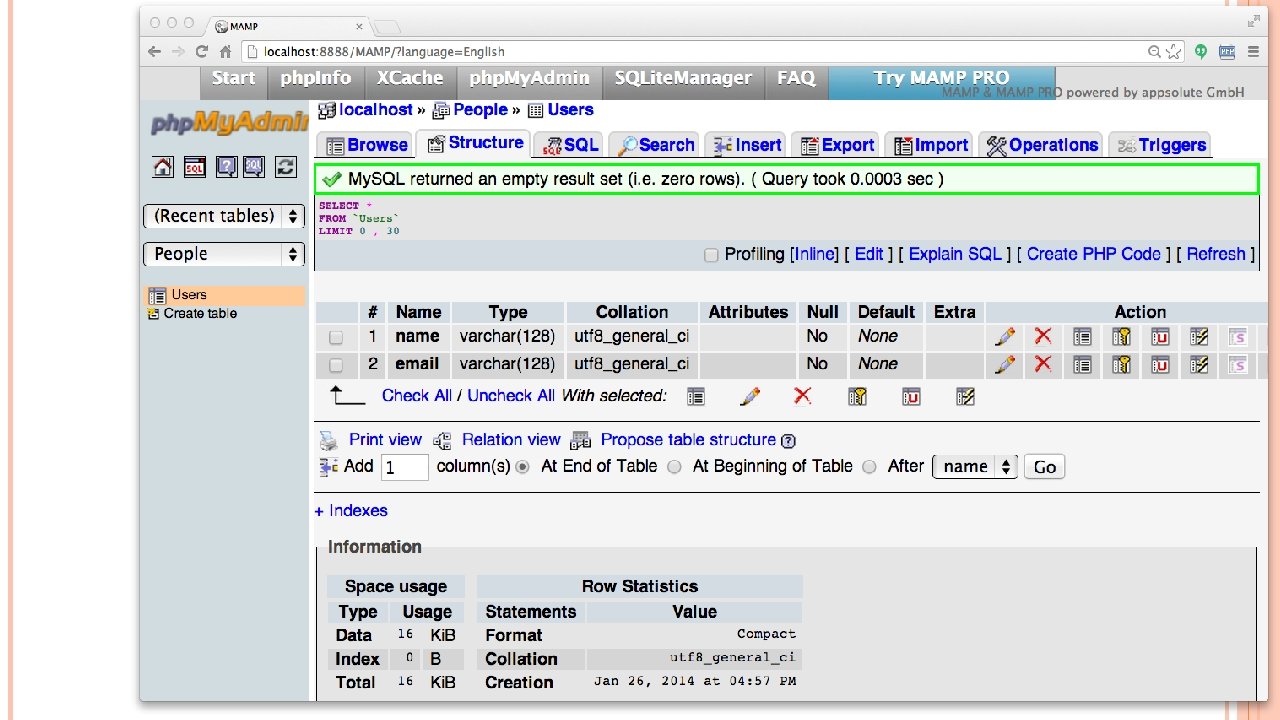Click the browser home button
The width and height of the screenshot is (1280, 720).
pos(226,51)
